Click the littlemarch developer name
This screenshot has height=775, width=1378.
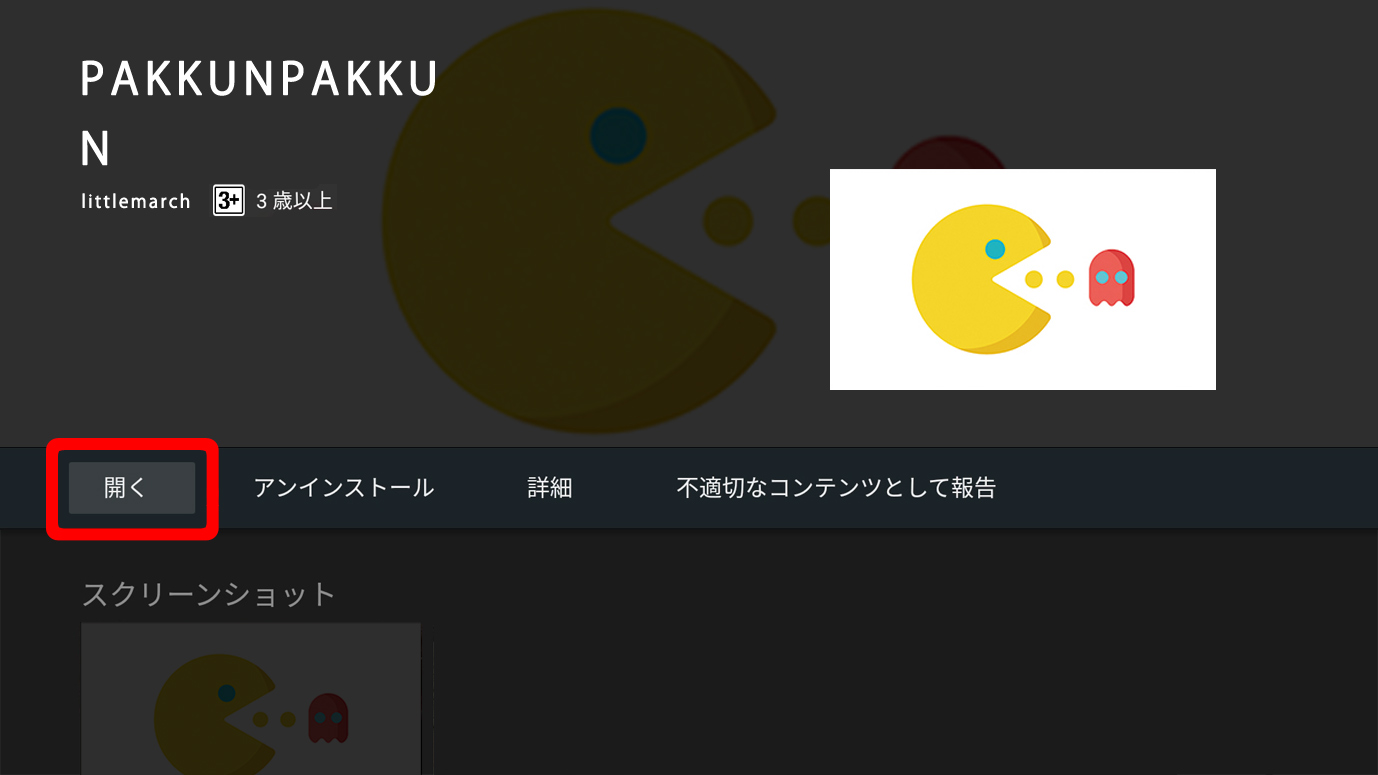[x=136, y=201]
